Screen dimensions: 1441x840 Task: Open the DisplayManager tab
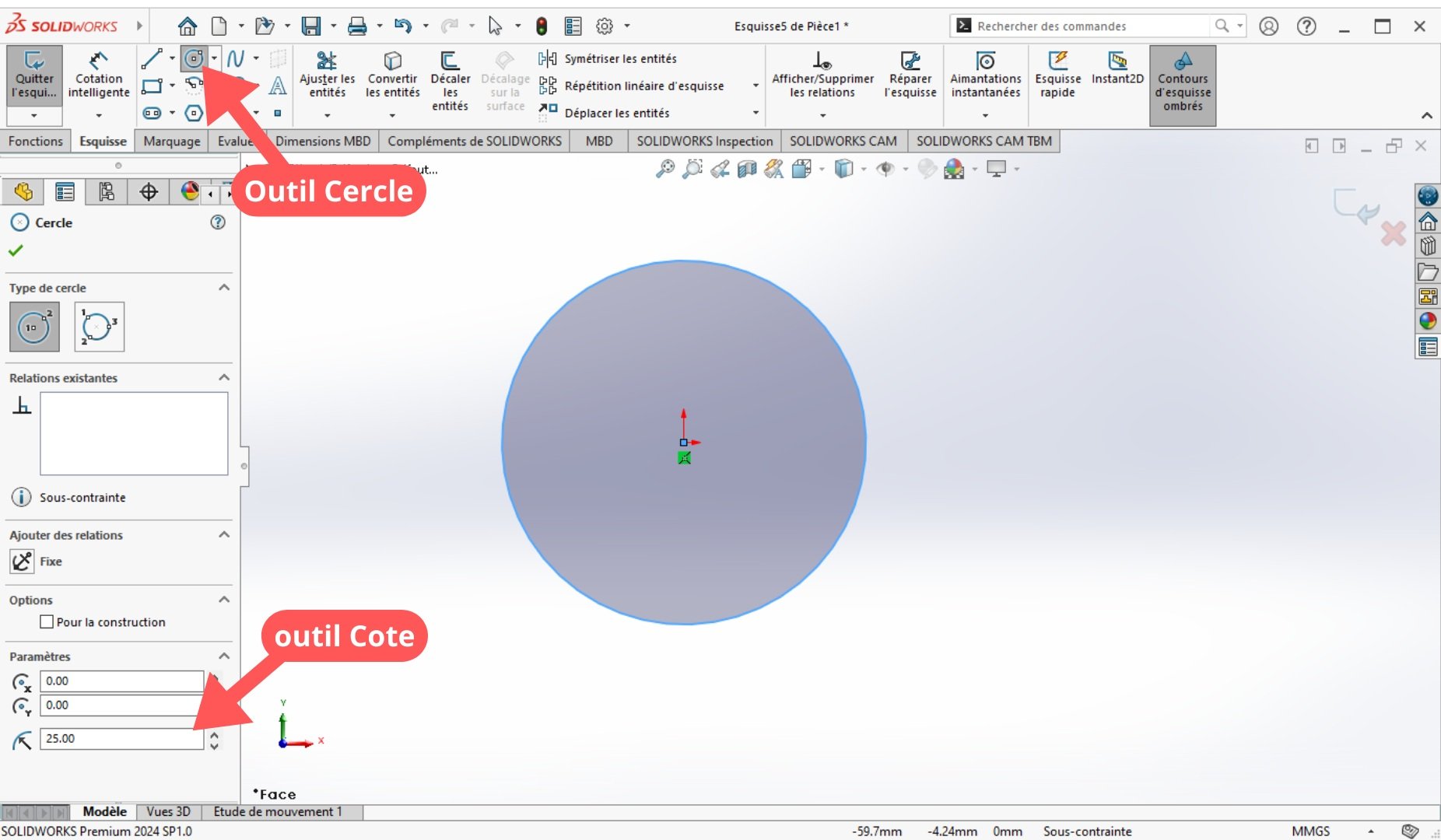point(189,191)
